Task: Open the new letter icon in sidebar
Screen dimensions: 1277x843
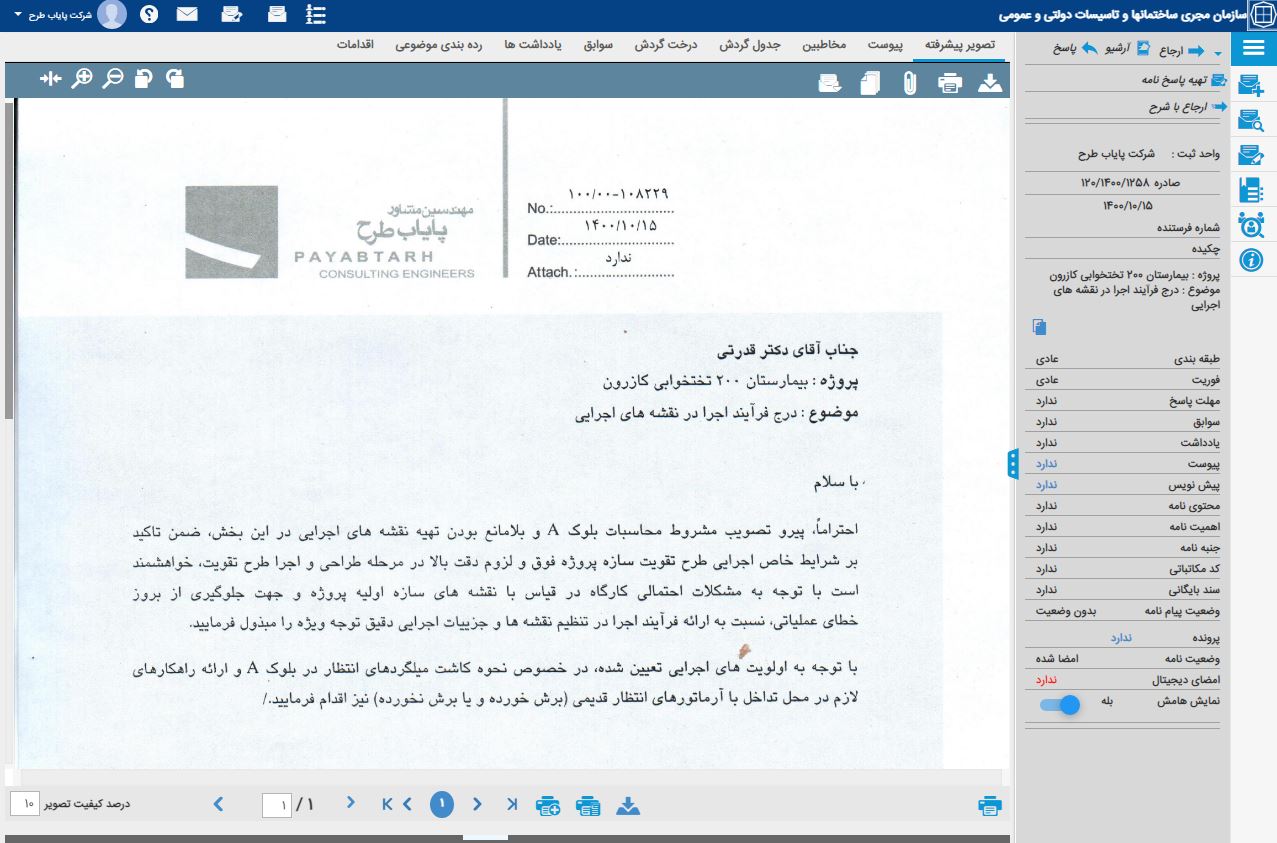Action: pos(1251,85)
